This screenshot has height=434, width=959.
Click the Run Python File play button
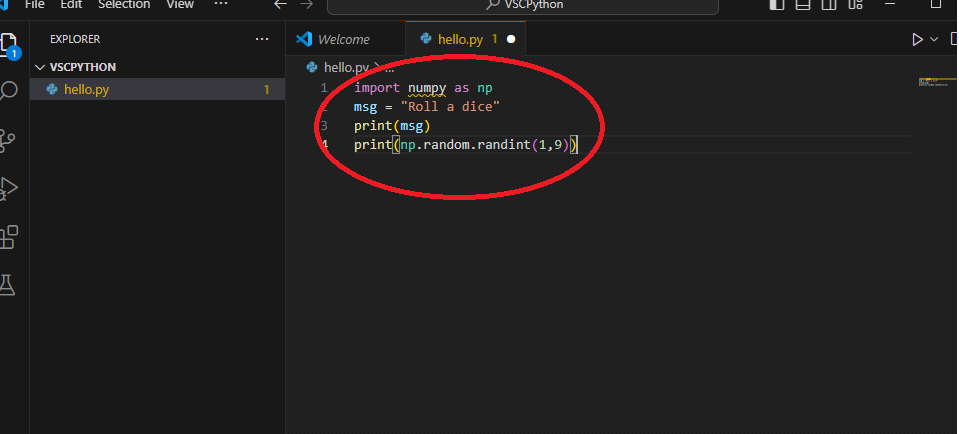[x=917, y=39]
